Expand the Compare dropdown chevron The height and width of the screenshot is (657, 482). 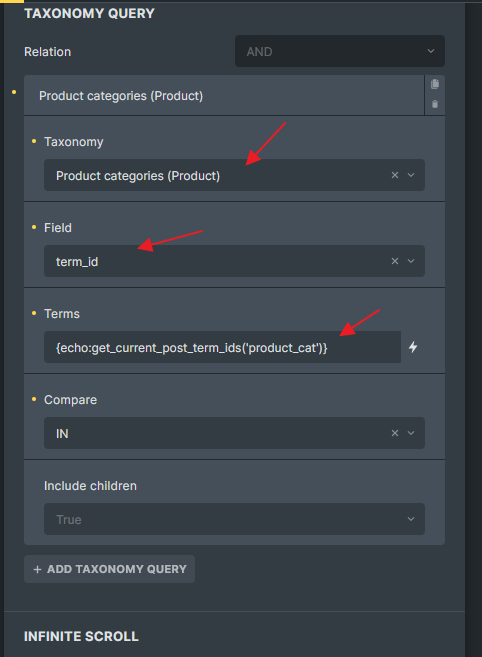pos(411,433)
